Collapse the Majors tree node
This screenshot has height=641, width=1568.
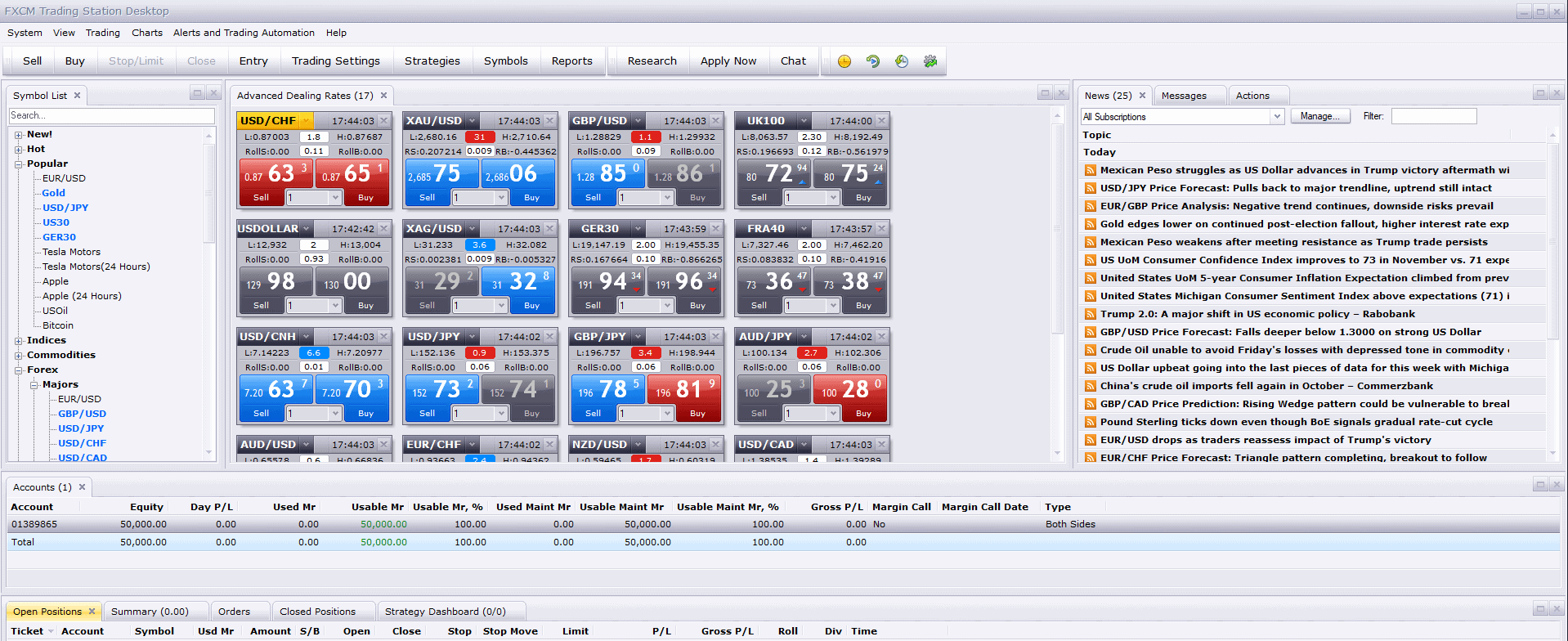34,385
